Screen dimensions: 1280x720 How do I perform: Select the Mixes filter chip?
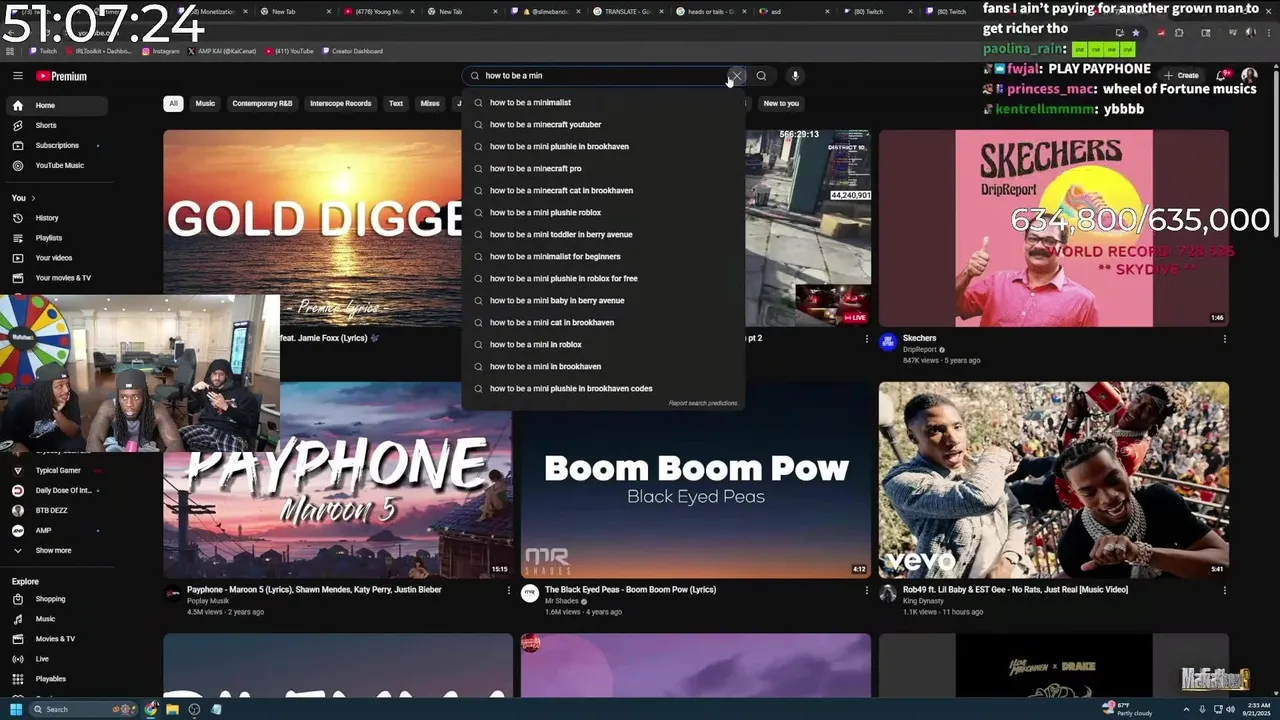(430, 103)
